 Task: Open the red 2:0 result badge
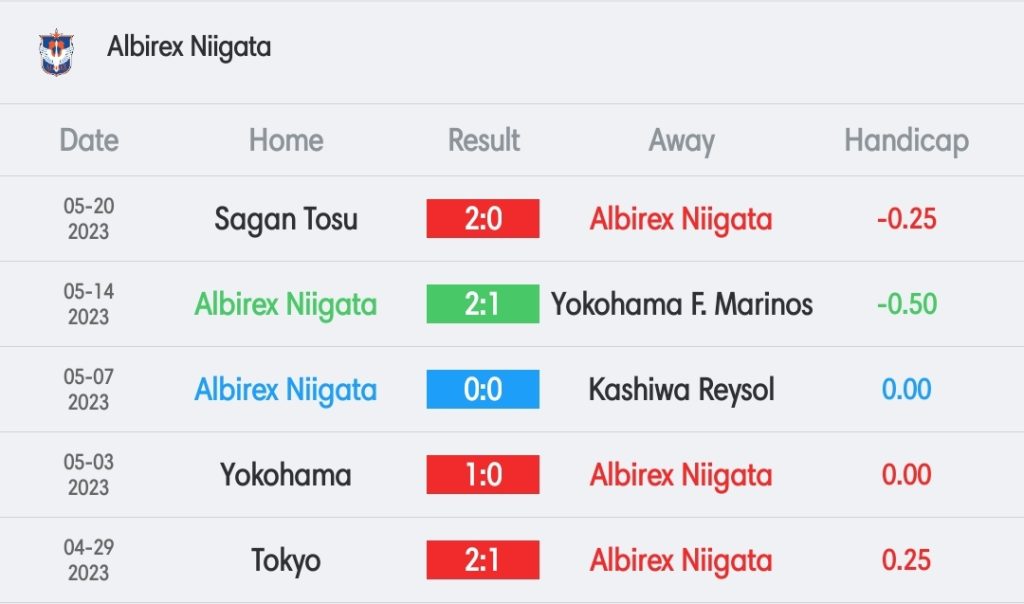click(483, 219)
